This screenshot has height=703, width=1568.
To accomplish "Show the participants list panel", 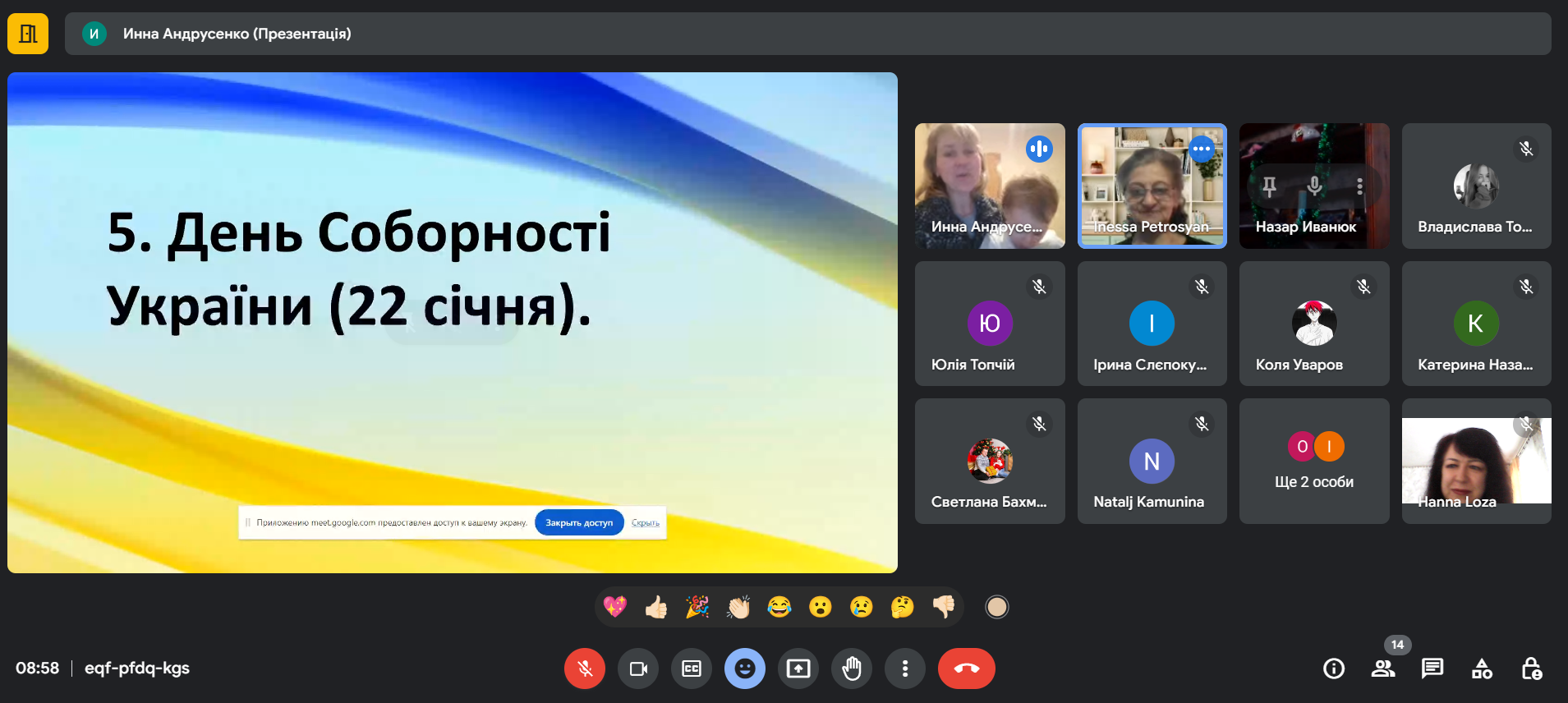I will [1383, 669].
